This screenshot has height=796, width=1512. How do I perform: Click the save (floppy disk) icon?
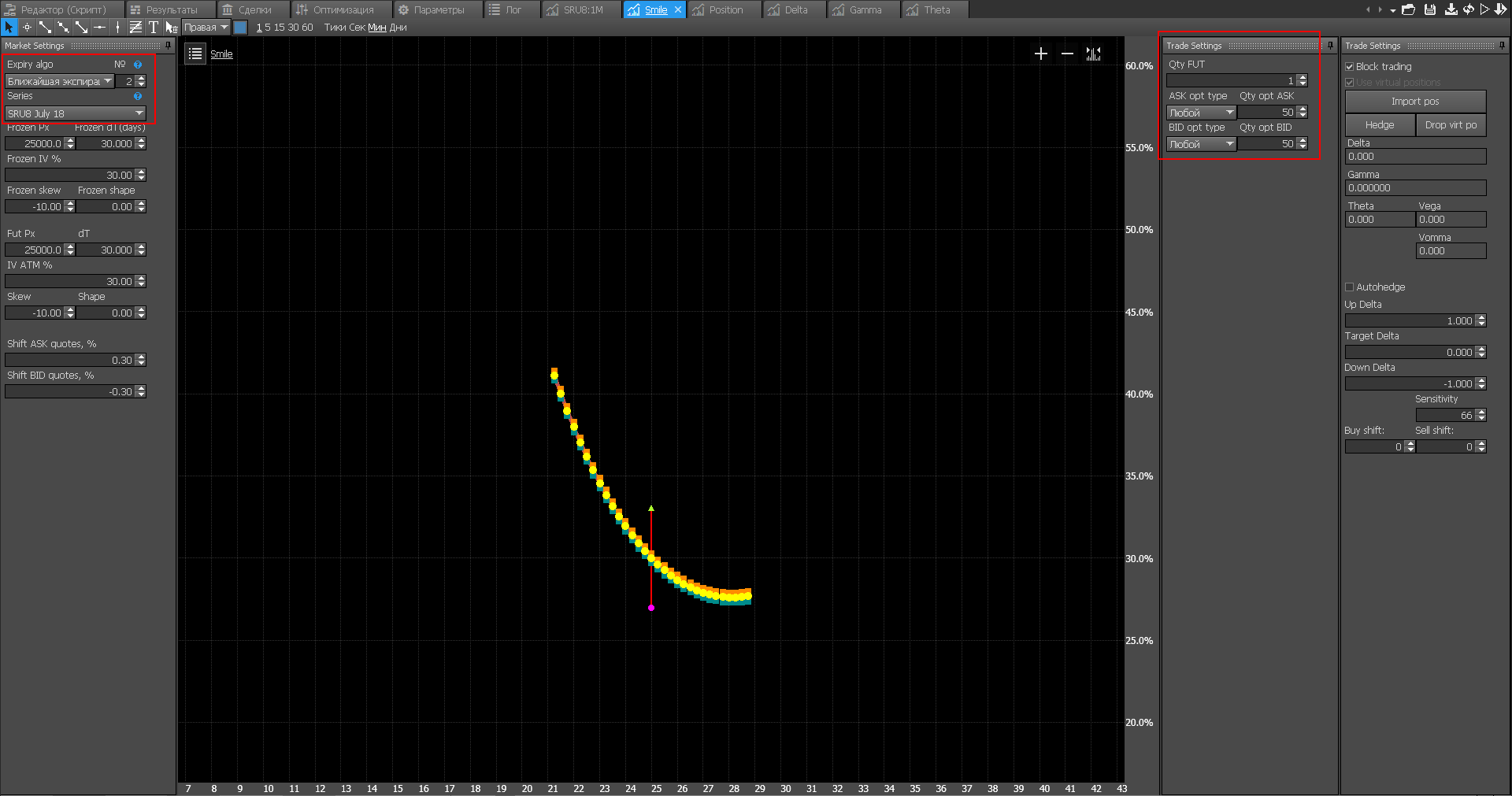[x=1430, y=9]
